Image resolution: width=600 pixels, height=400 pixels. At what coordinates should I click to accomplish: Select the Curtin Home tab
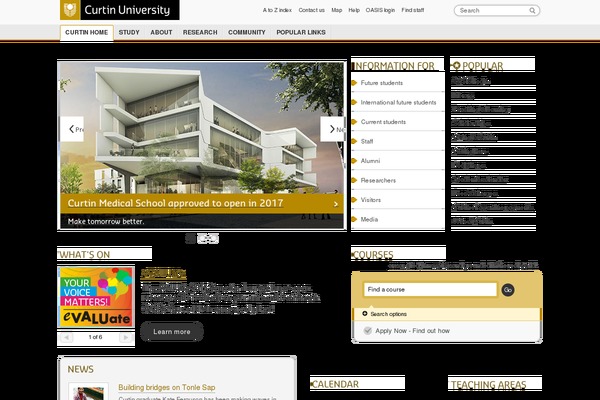(x=86, y=33)
